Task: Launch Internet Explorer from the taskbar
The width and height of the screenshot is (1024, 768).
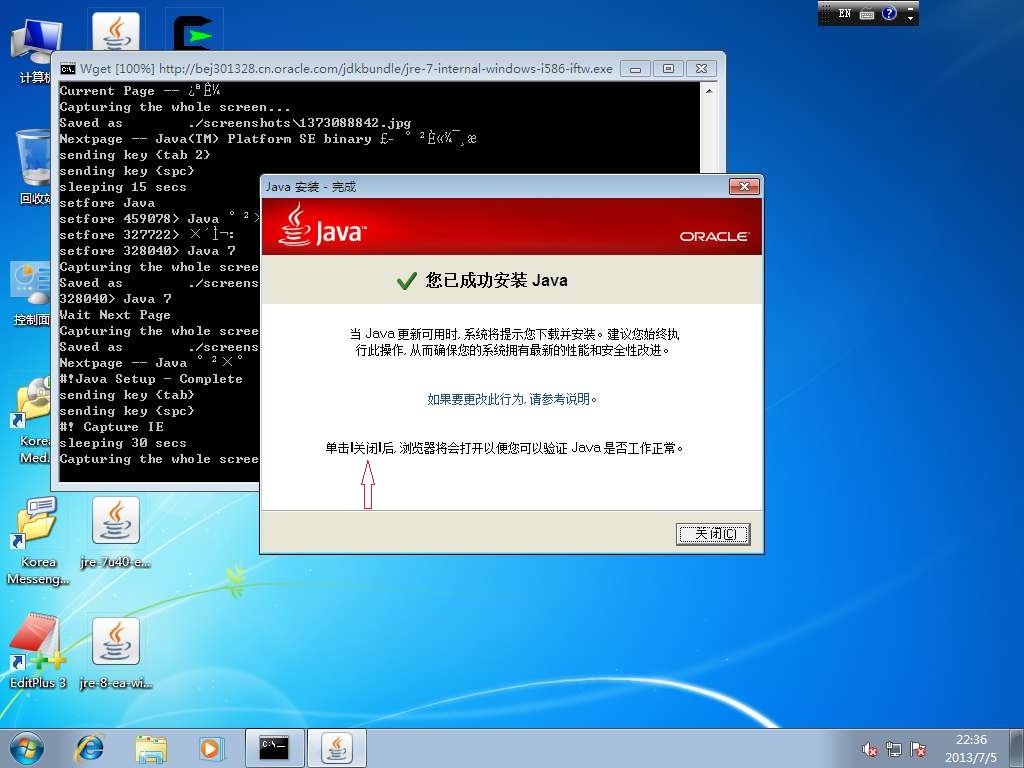Action: coord(91,747)
